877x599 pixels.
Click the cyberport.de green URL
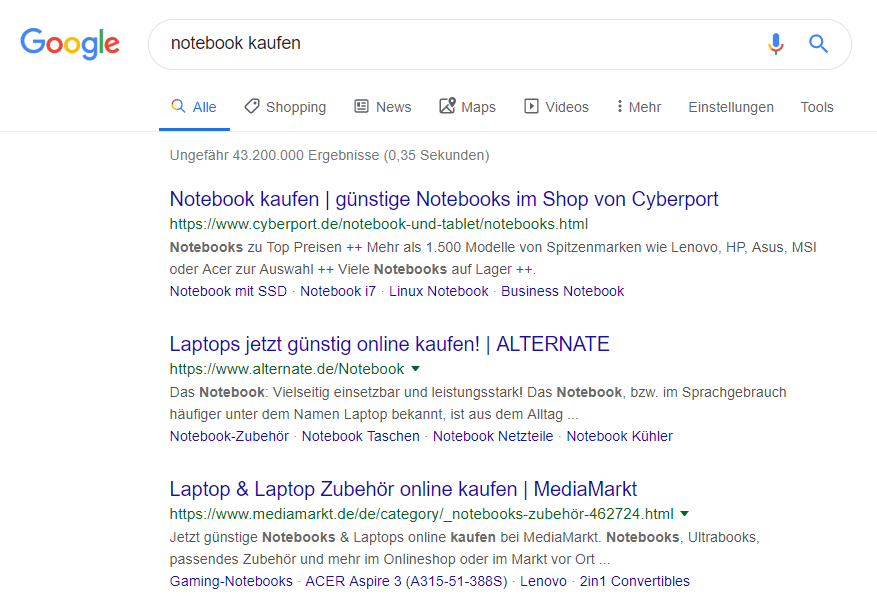pyautogui.click(x=379, y=224)
